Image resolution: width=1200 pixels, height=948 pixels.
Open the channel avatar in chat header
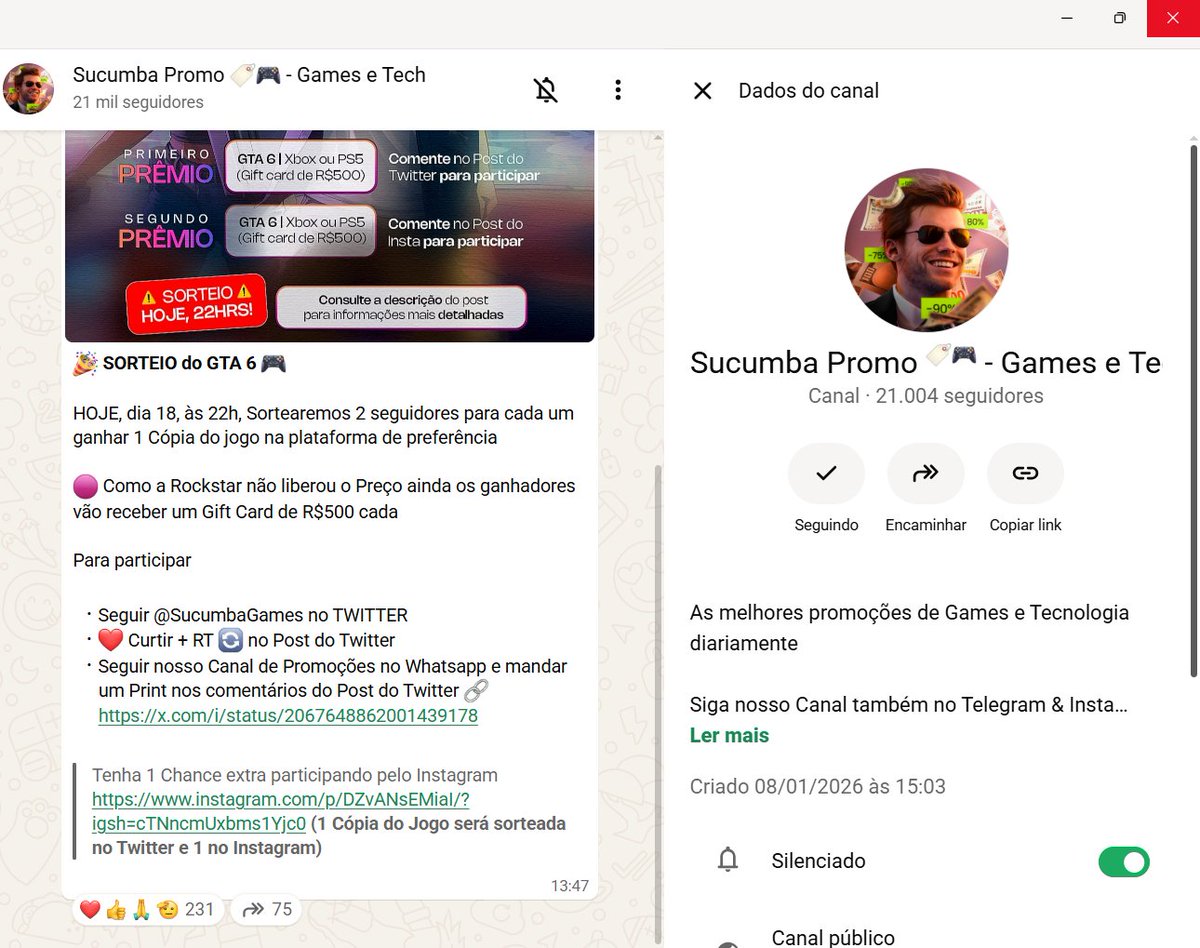pyautogui.click(x=28, y=89)
